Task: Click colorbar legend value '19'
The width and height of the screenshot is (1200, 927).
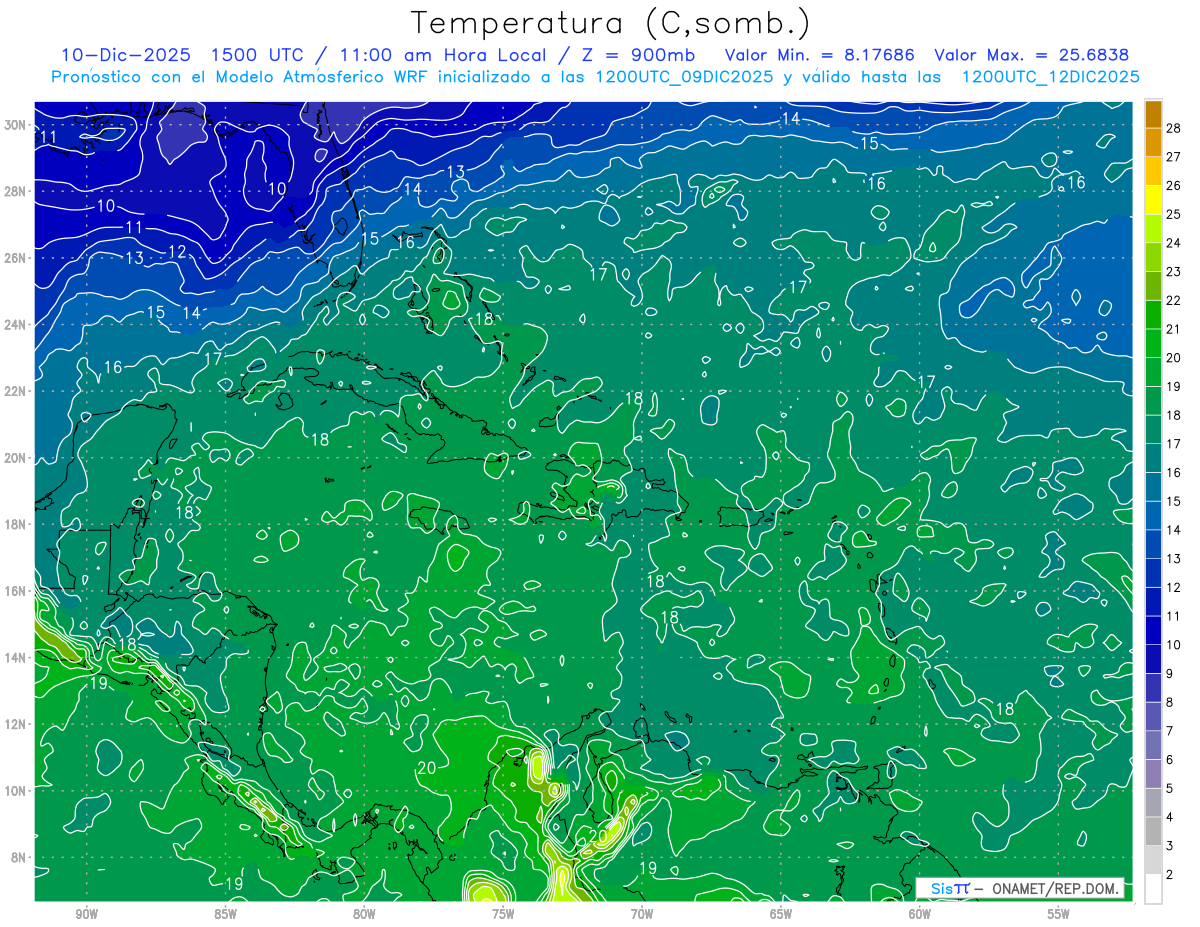Action: (1173, 386)
